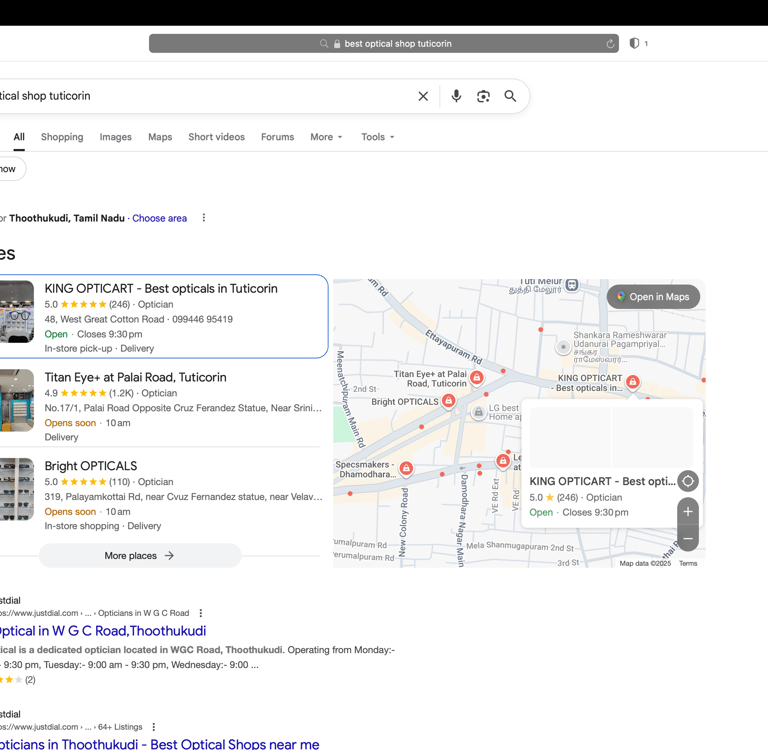Viewport: 768px width, 750px height.
Task: Switch to the Images tab
Action: coord(116,137)
